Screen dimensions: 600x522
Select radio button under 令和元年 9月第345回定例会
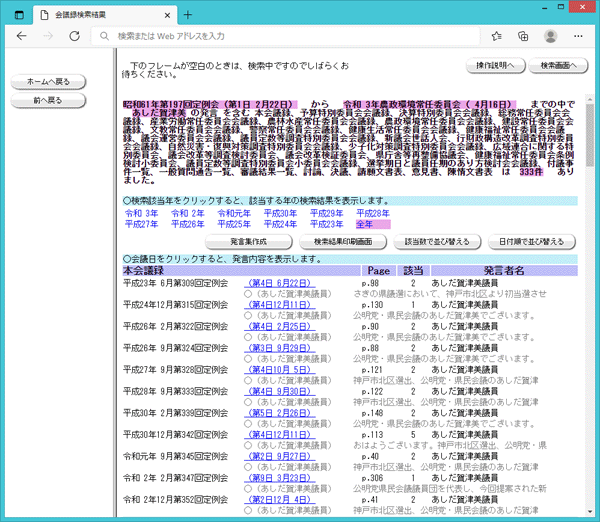tap(248, 467)
